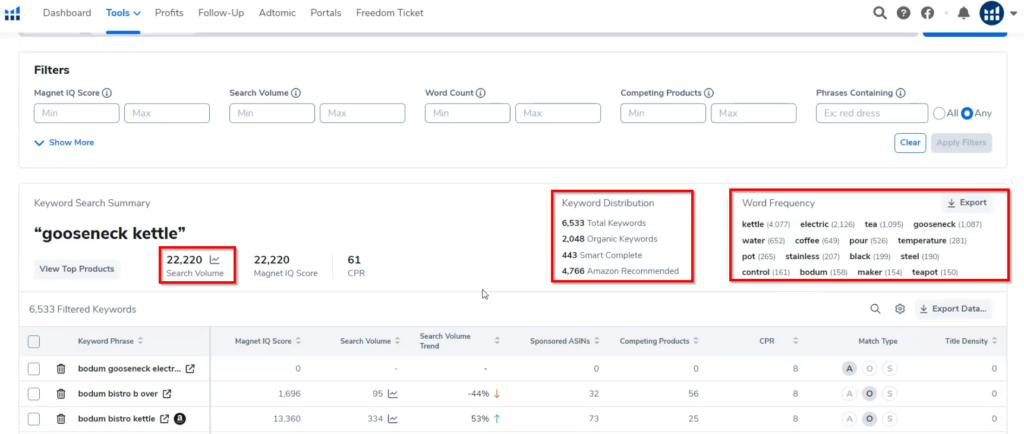Click Export Data button

(x=953, y=309)
